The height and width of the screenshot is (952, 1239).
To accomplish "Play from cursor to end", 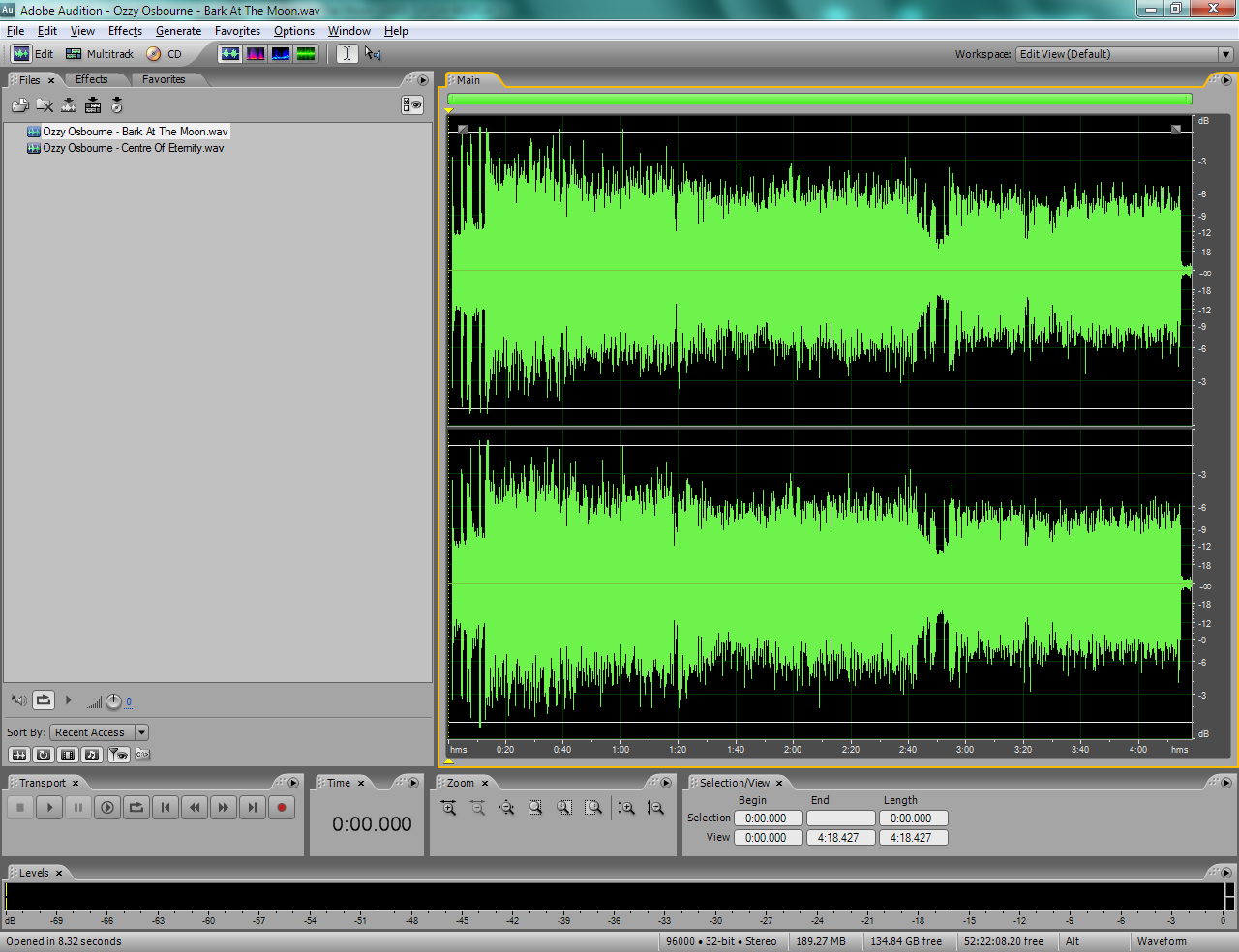I will click(x=49, y=807).
